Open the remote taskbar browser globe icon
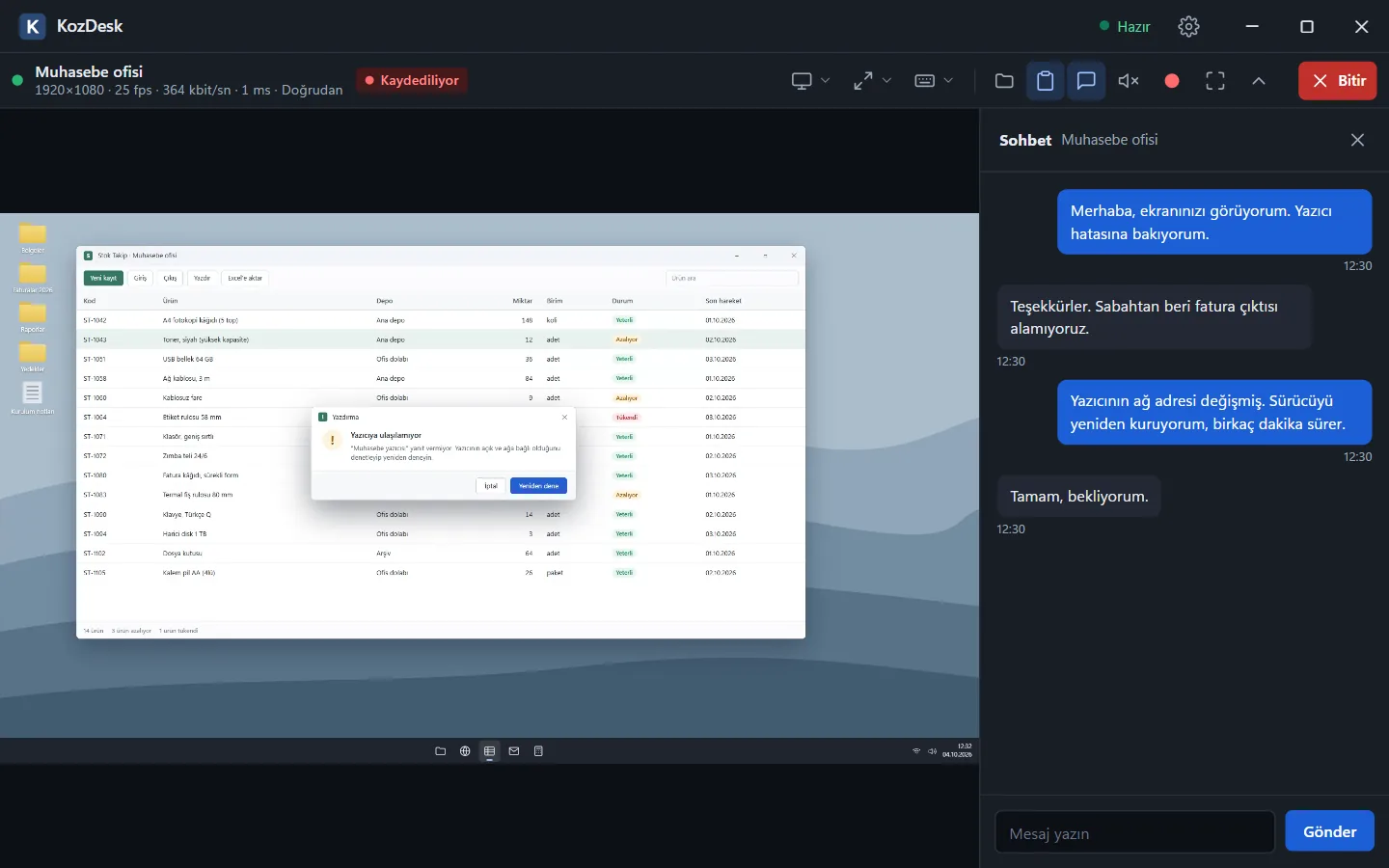 [x=465, y=751]
